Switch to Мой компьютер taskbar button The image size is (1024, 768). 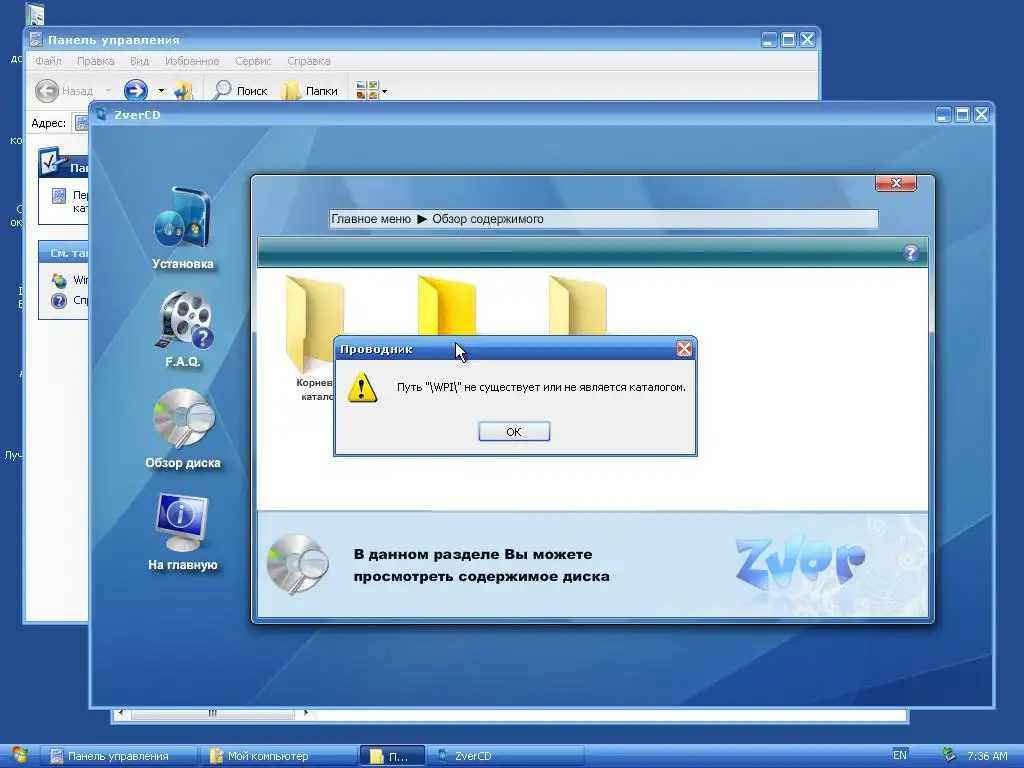point(278,756)
